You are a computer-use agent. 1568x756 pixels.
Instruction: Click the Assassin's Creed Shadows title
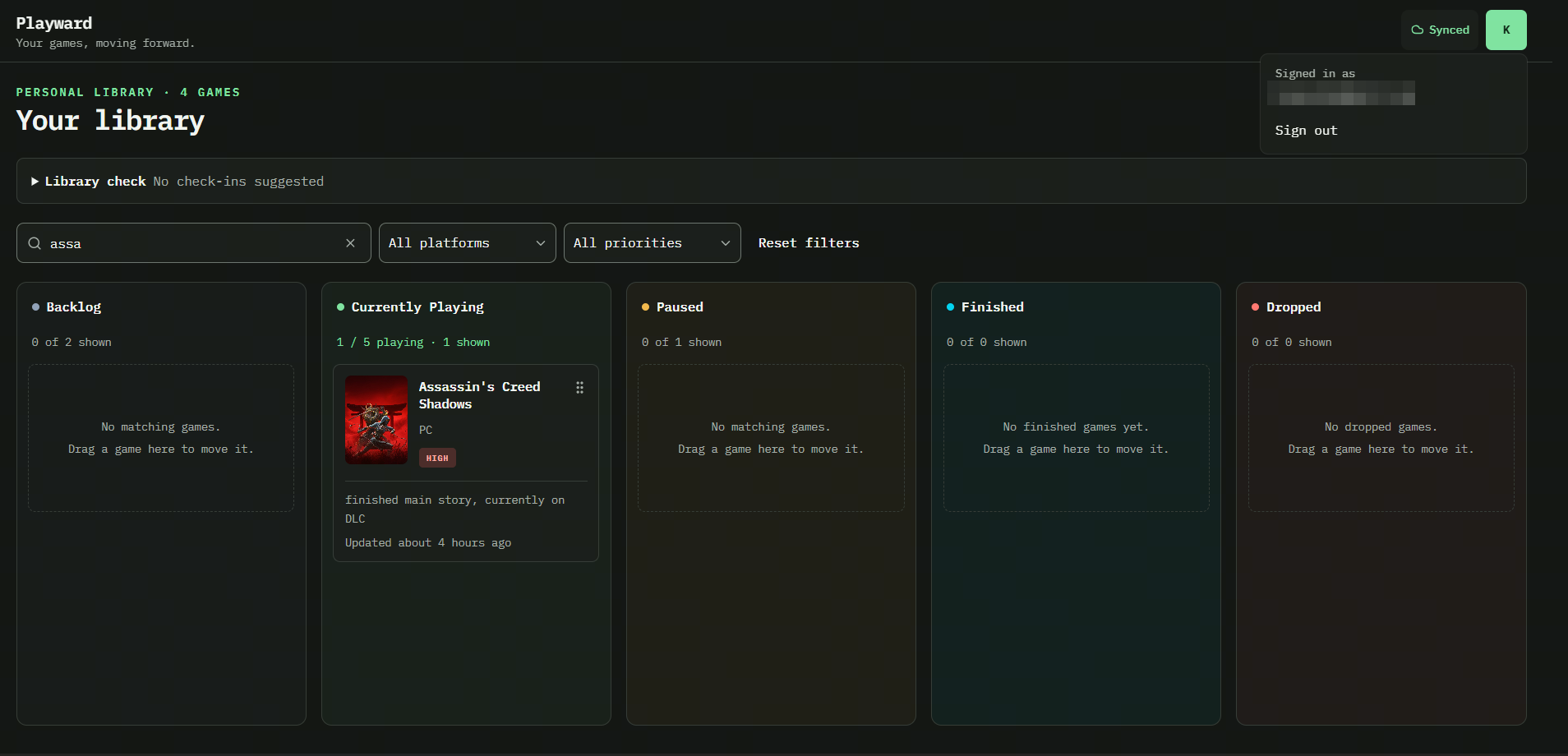(479, 395)
